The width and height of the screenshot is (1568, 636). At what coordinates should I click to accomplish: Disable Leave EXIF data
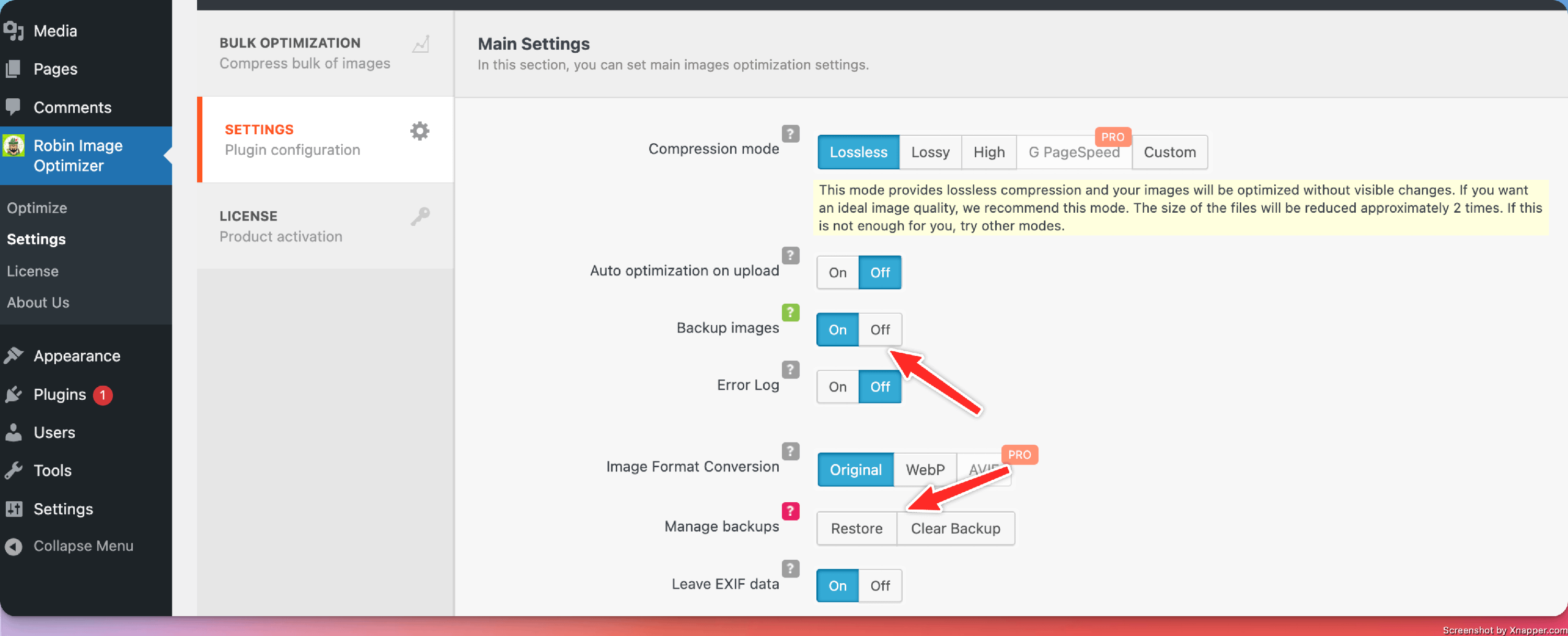(880, 585)
